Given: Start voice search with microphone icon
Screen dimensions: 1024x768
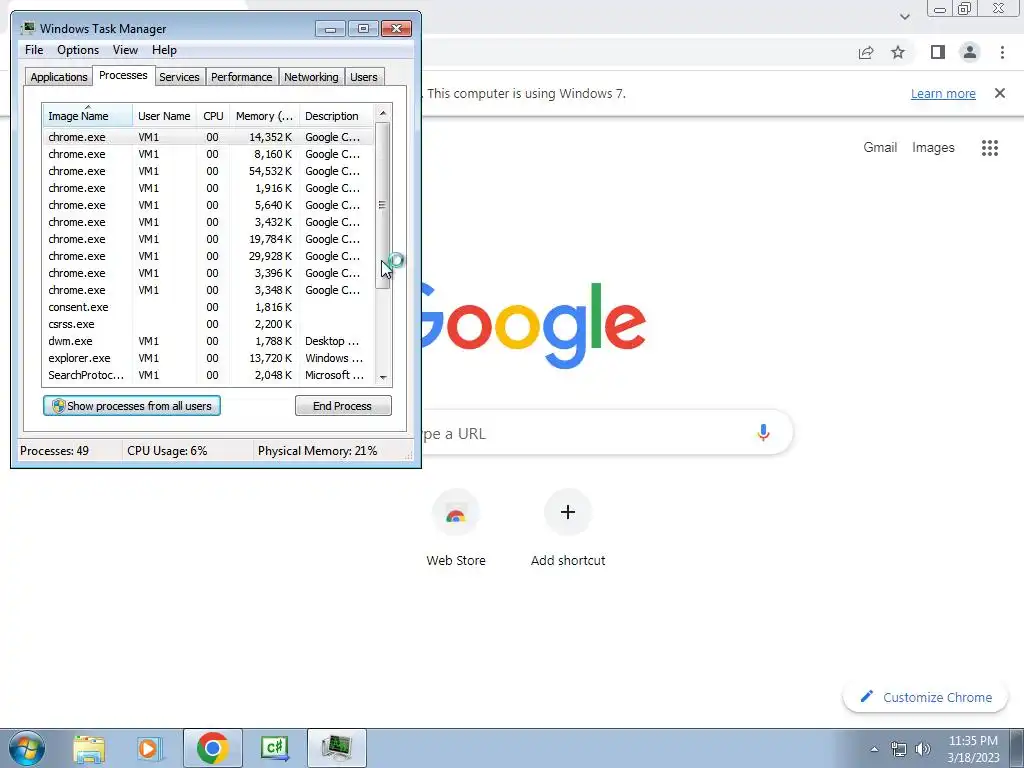Looking at the screenshot, I should tap(763, 433).
